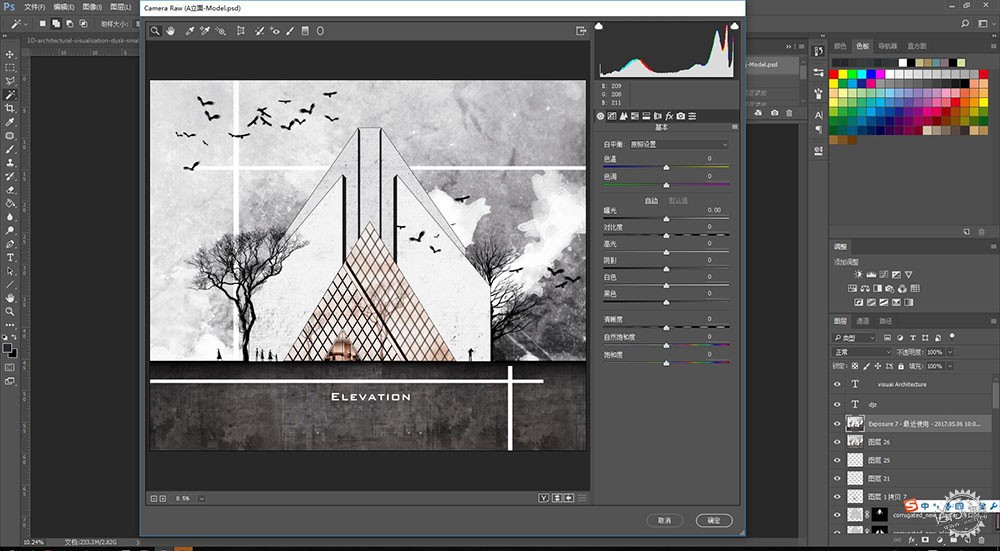Viewport: 1000px width, 551px height.
Task: Open the white balance preset dropdown
Action: 679,145
